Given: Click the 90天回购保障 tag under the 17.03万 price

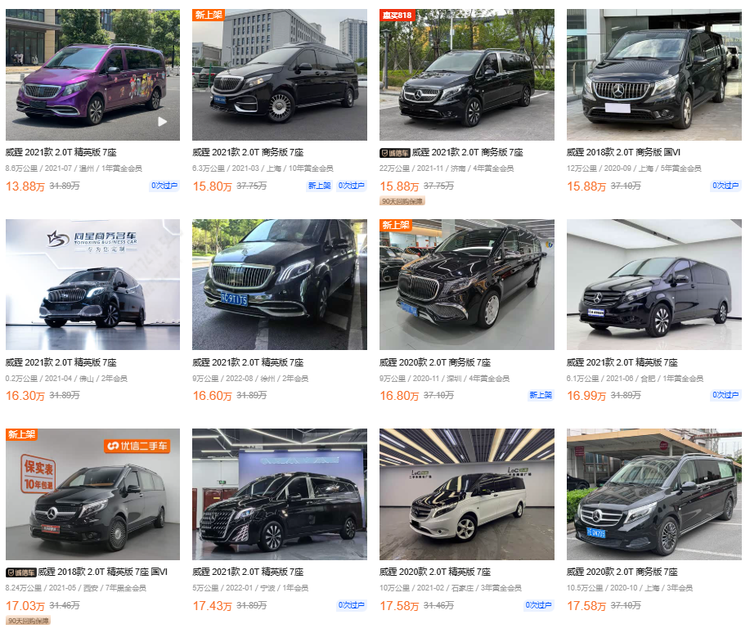Looking at the screenshot, I should tap(28, 621).
